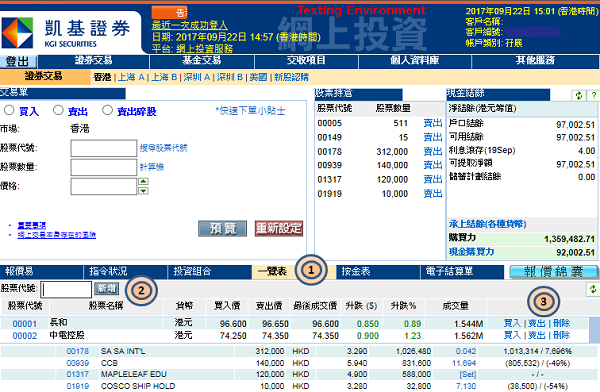Select the 買入 radio button
The width and height of the screenshot is (600, 392).
tap(9, 110)
